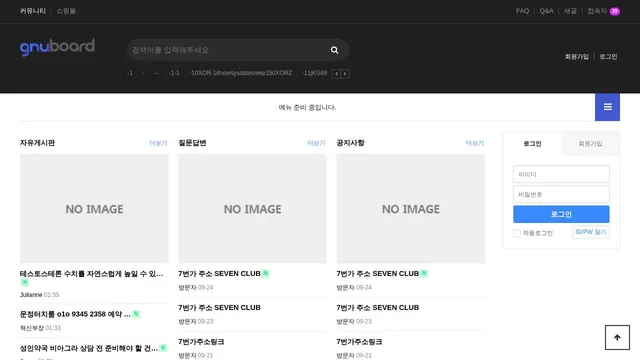Click author name Julianne
640x360 pixels.
[31, 295]
